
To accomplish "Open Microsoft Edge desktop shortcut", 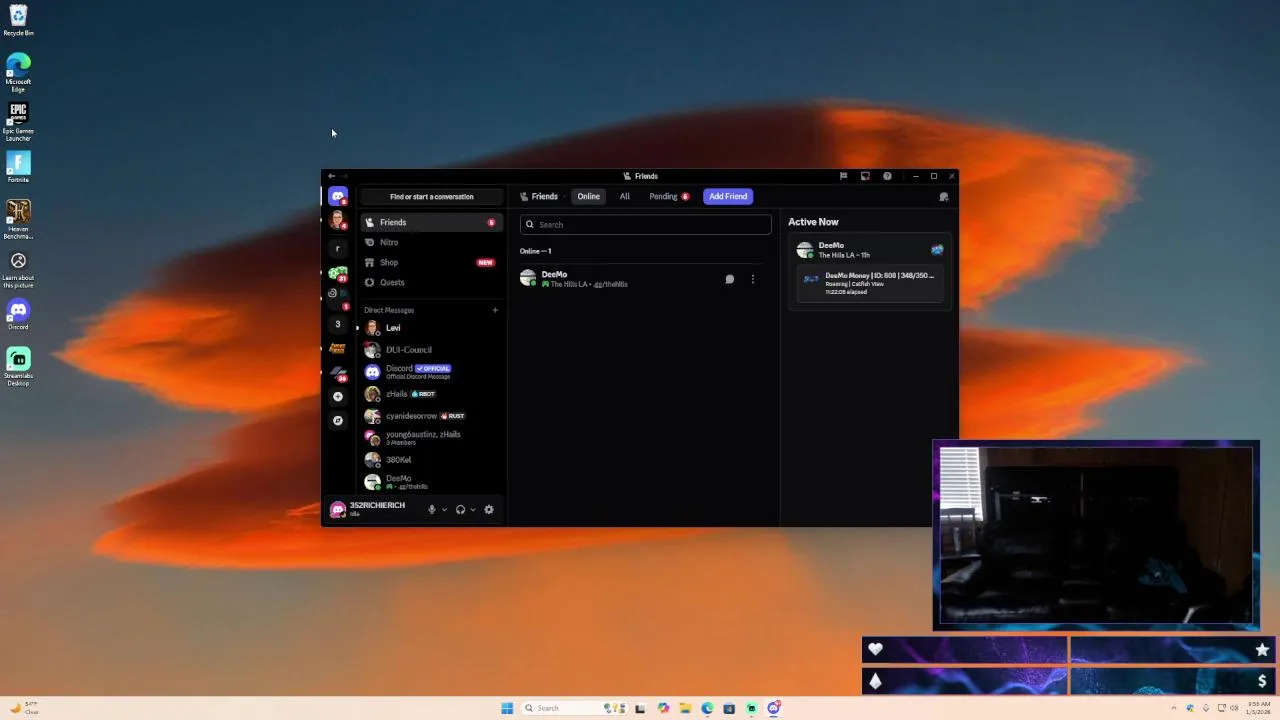I will (x=18, y=72).
